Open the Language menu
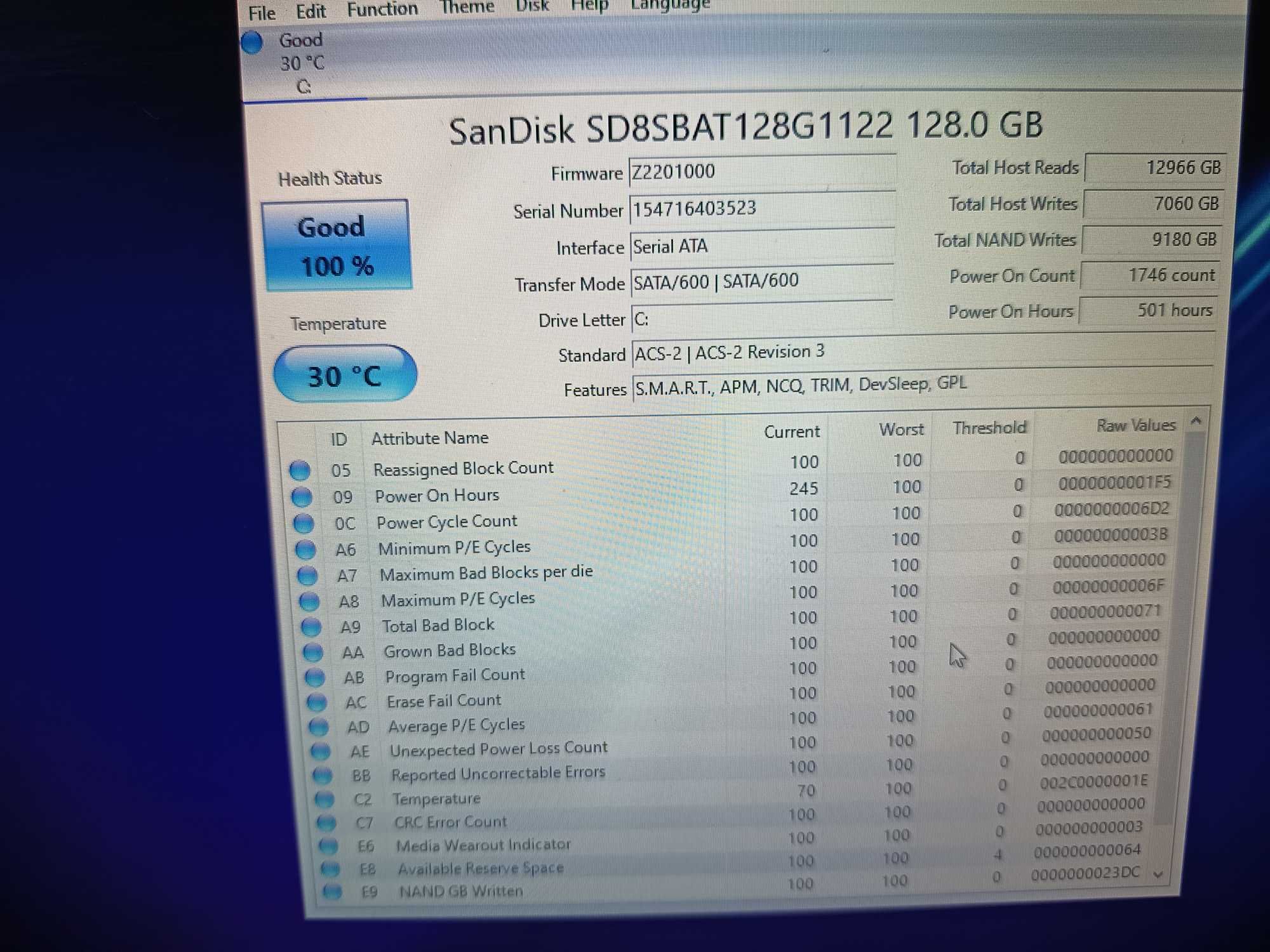The image size is (1270, 952). coord(670,4)
